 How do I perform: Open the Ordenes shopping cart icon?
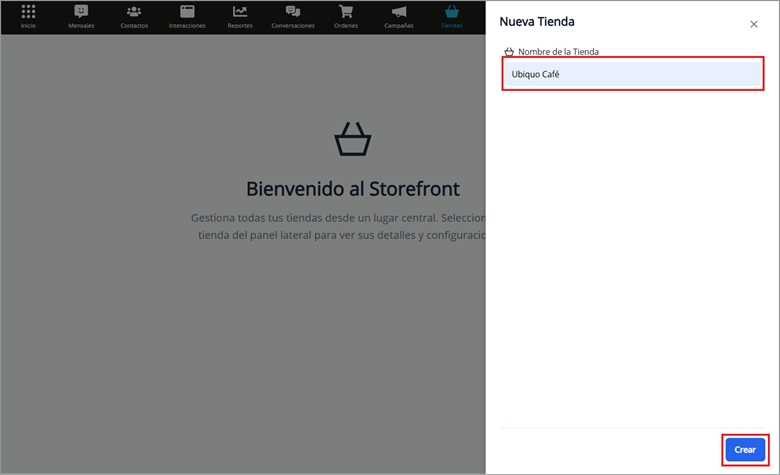(346, 12)
